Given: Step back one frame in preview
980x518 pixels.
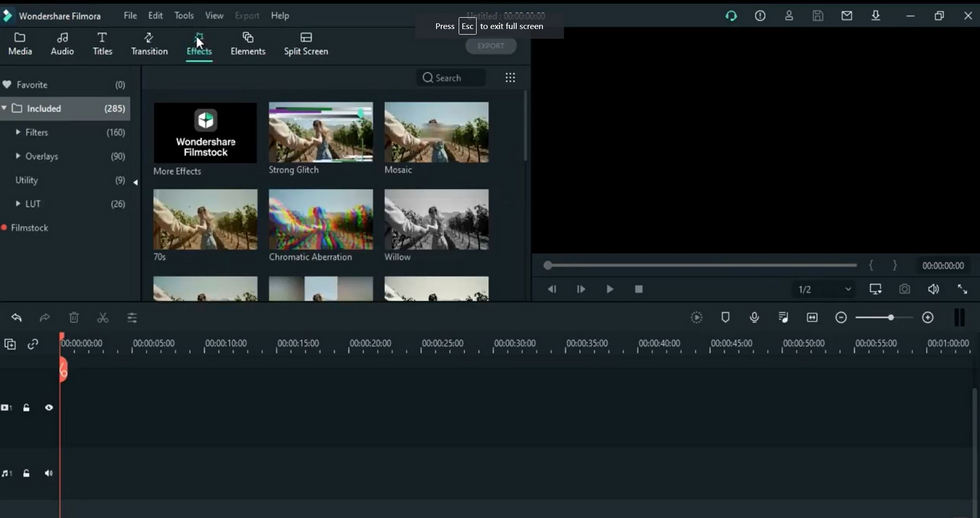Looking at the screenshot, I should pos(552,289).
